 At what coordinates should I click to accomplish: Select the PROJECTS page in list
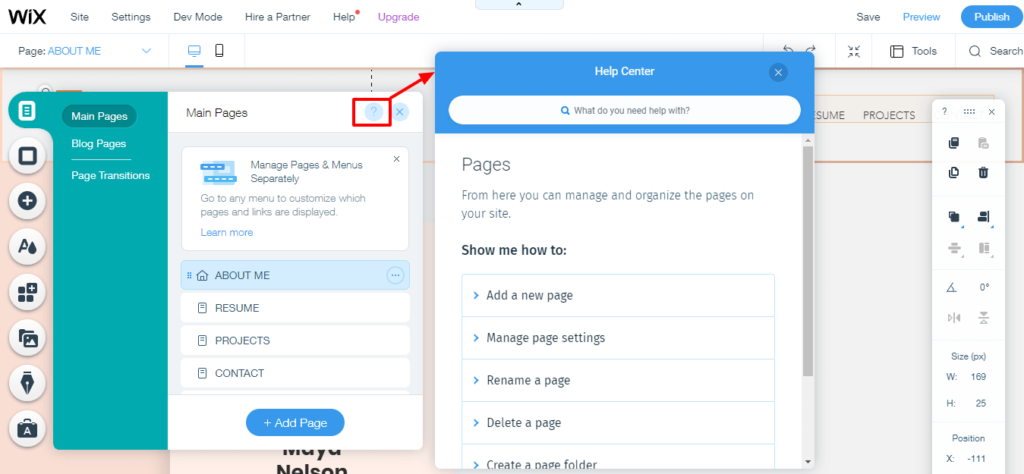[x=295, y=341]
